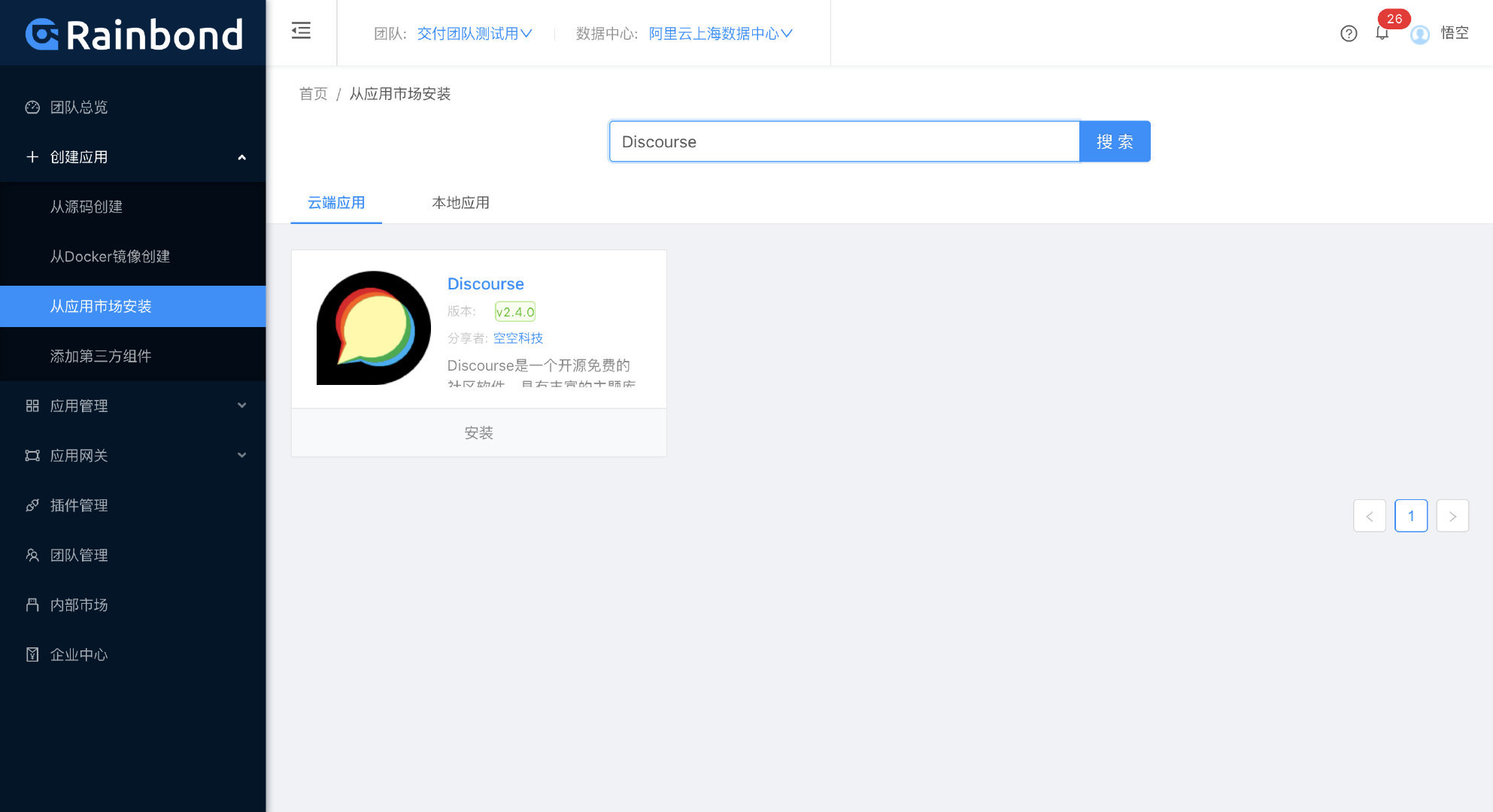Switch to the 本地应用 tab
Screen dimensions: 1493x812
(460, 203)
